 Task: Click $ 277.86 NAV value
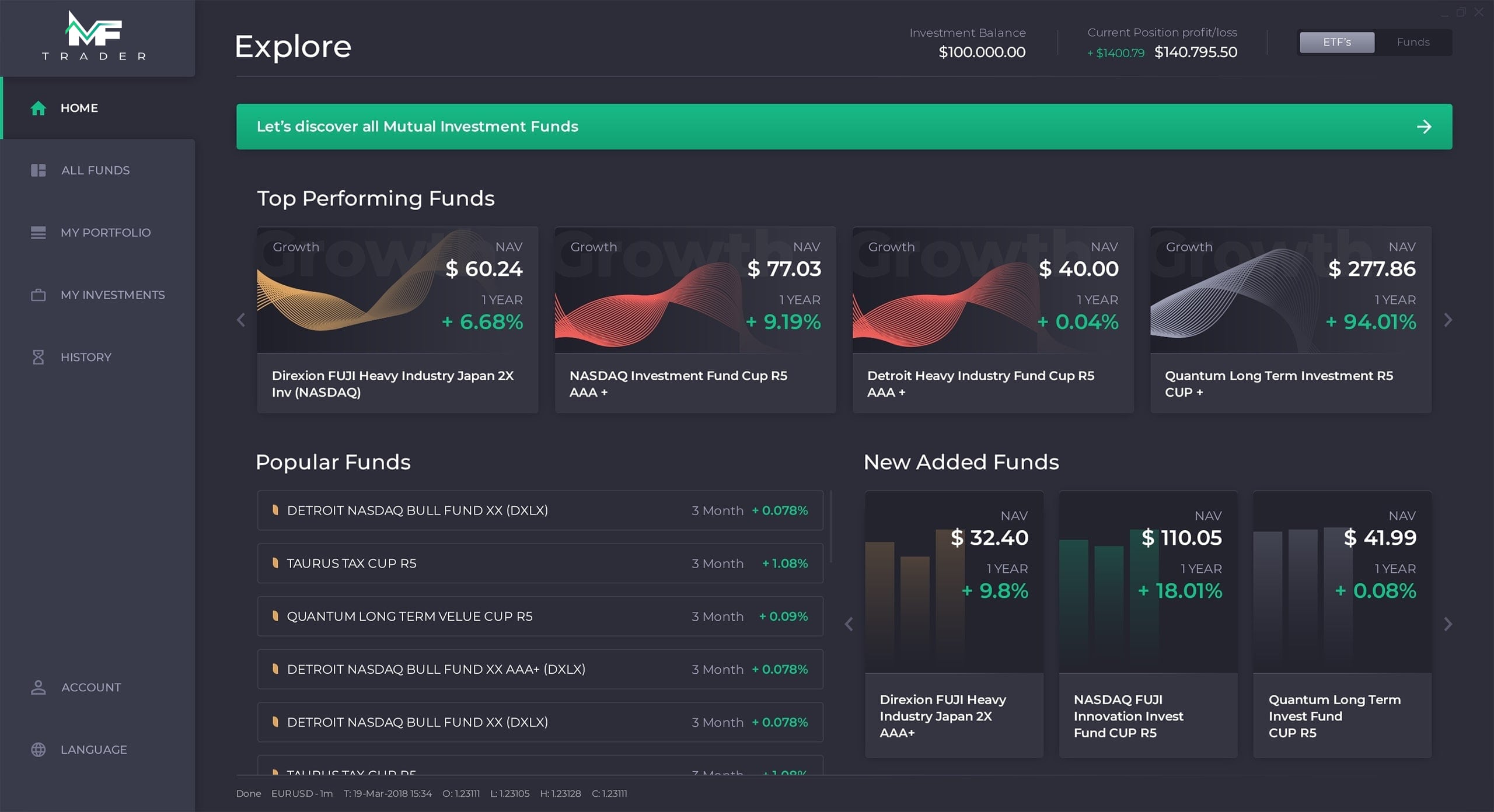[x=1372, y=268]
